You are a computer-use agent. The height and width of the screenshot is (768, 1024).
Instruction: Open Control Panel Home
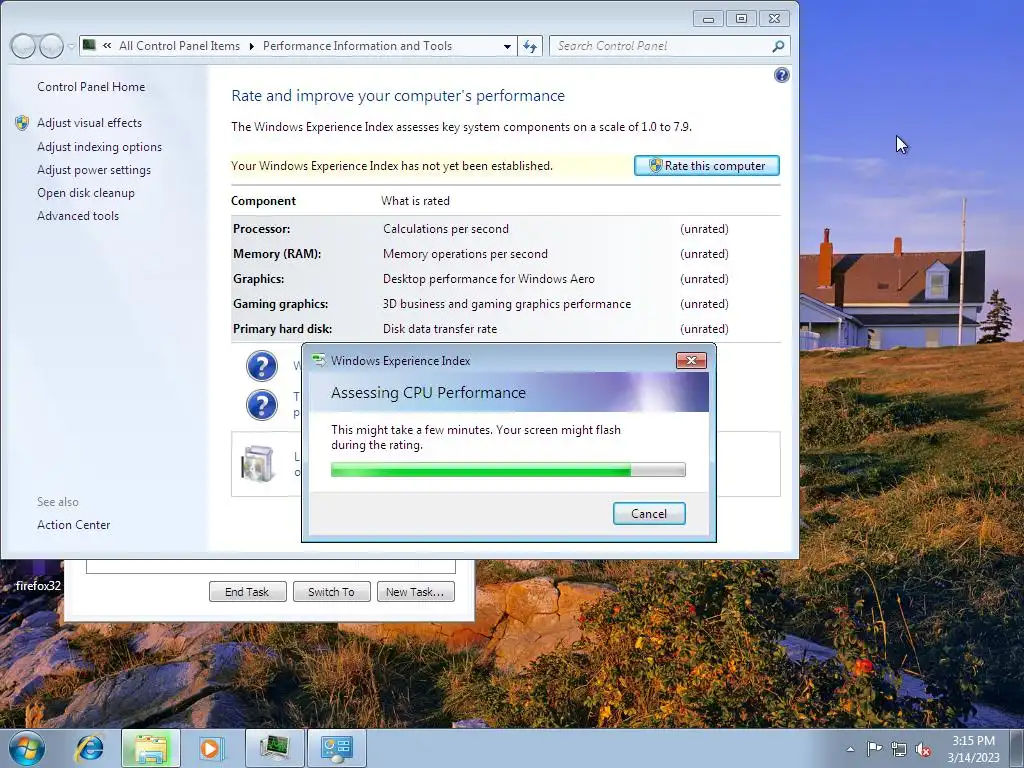tap(91, 87)
